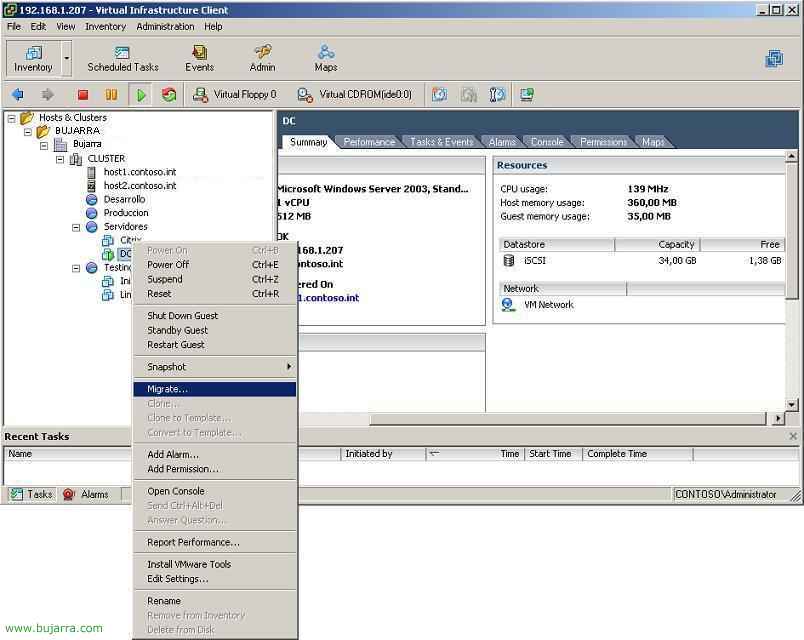
Task: Expand the Inventory dropdown arrow
Action: click(x=67, y=58)
